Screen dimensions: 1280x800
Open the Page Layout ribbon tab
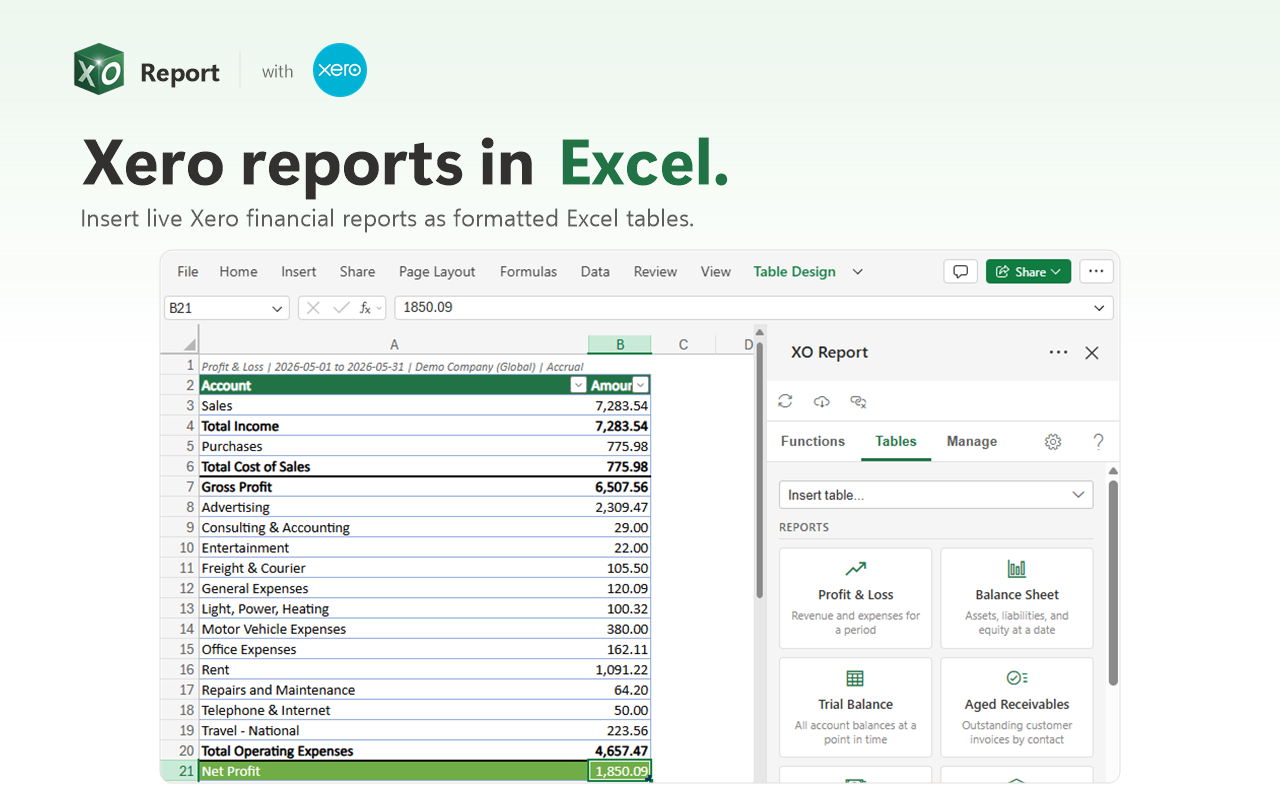[437, 271]
